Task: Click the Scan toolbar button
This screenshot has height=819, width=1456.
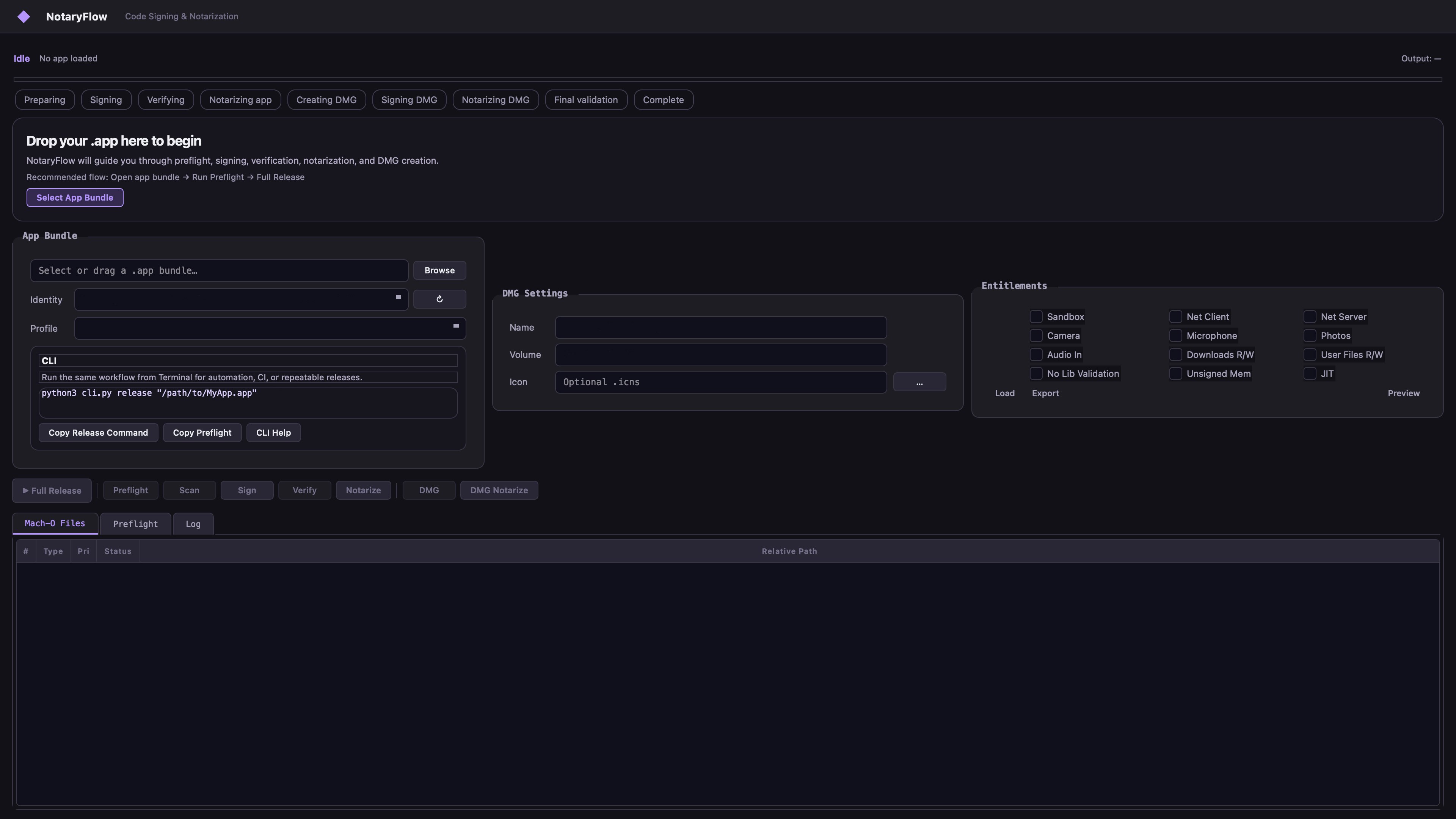Action: click(x=189, y=490)
